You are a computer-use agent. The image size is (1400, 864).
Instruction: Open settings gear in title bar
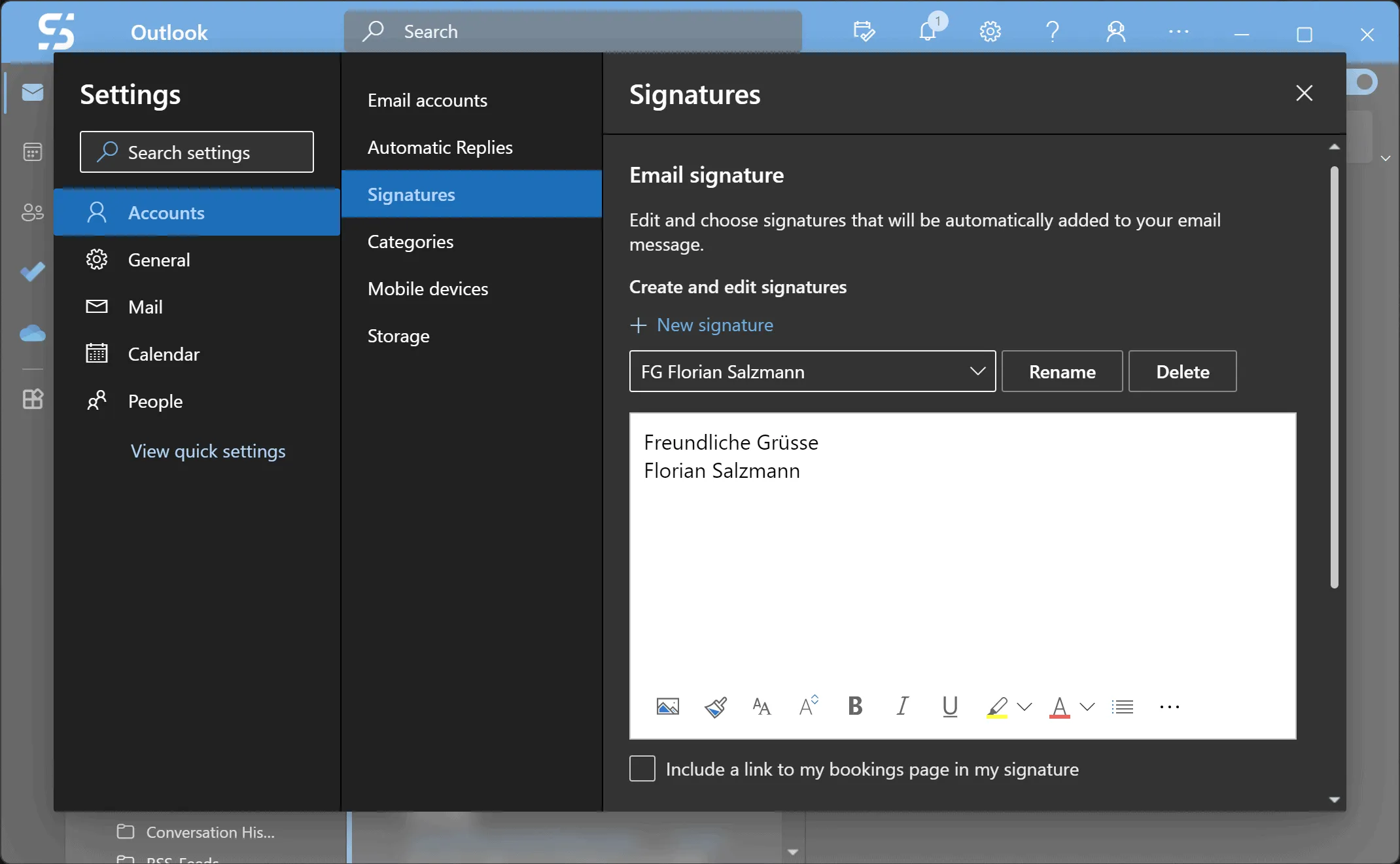[x=990, y=31]
